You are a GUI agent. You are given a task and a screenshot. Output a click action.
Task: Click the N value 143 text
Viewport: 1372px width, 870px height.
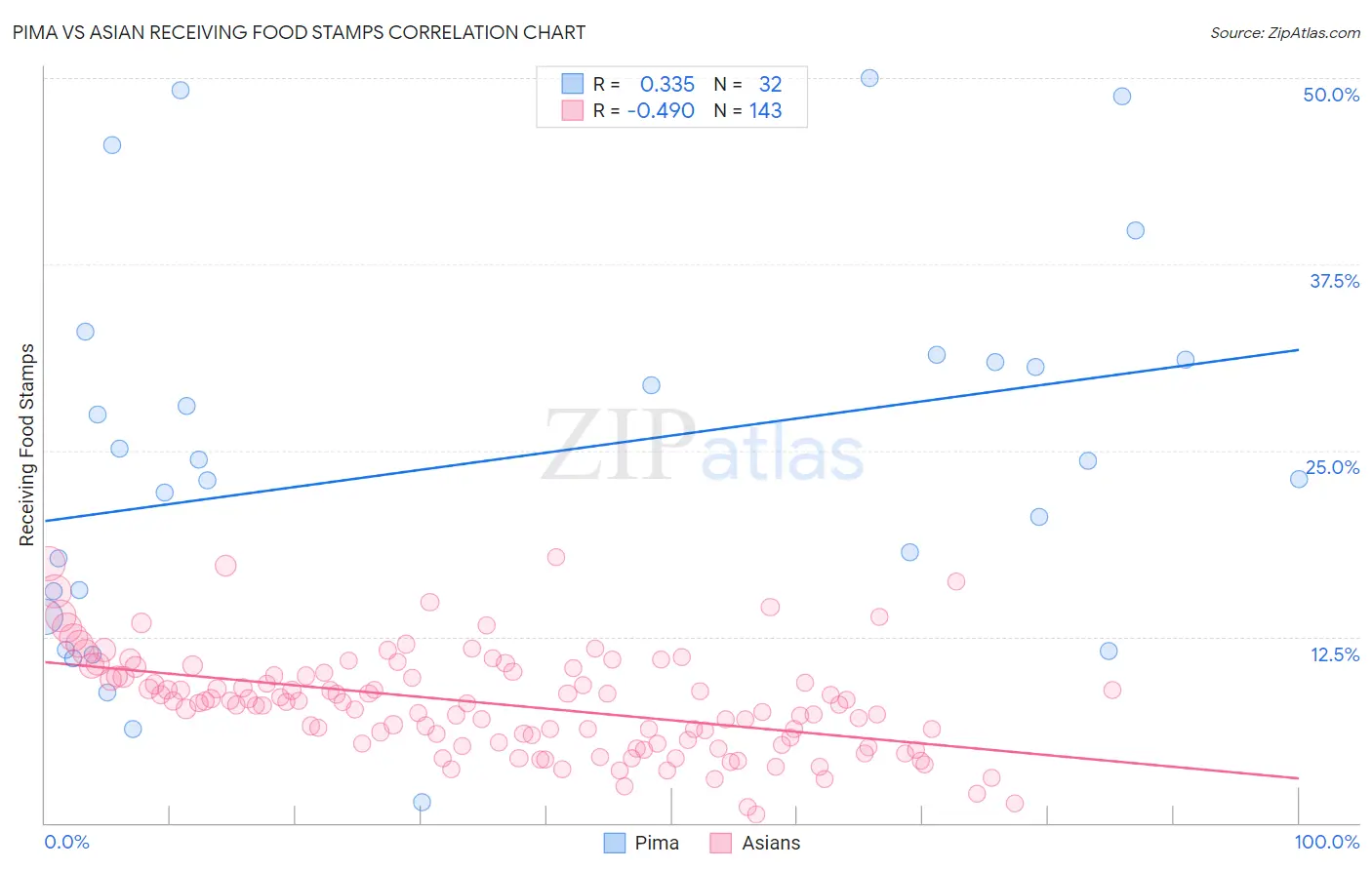pyautogui.click(x=766, y=110)
